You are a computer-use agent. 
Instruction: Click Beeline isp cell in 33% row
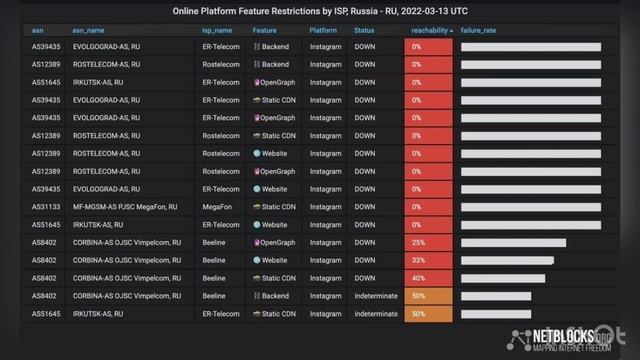214,260
